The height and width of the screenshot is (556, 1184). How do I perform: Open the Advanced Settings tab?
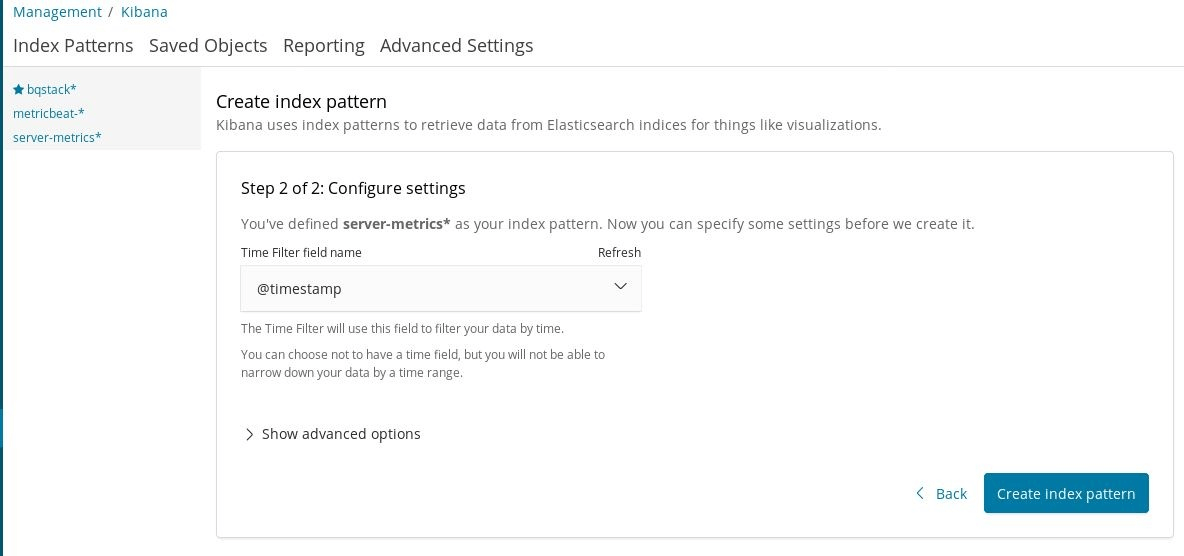pos(456,45)
